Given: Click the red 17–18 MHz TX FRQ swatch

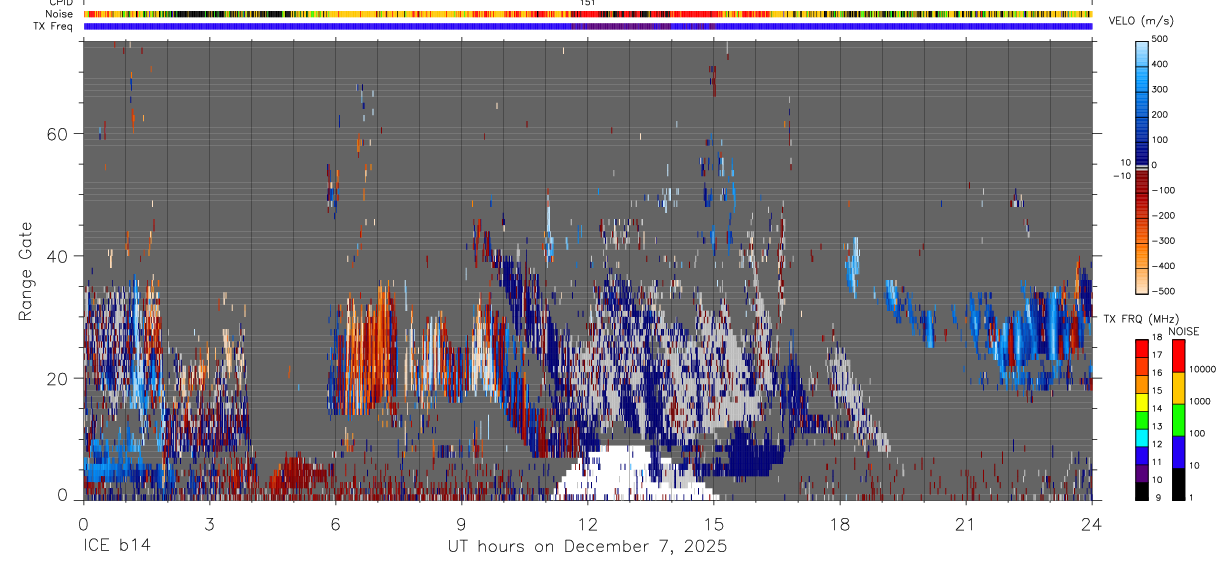Looking at the screenshot, I should click(x=1142, y=348).
